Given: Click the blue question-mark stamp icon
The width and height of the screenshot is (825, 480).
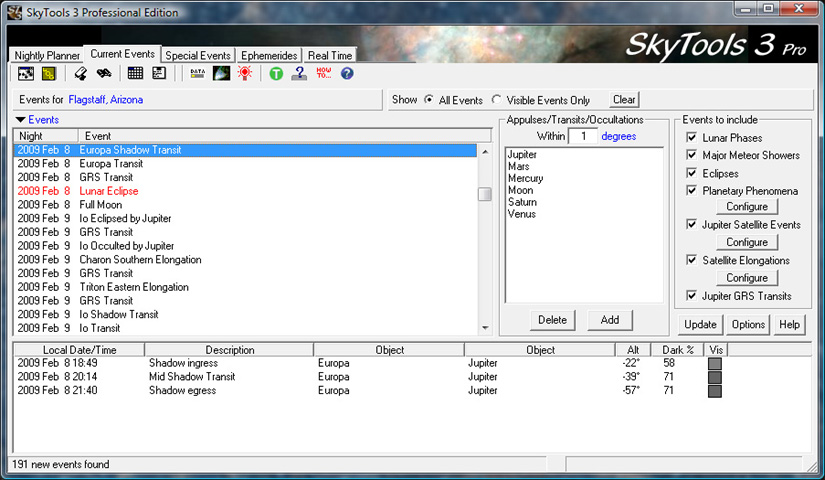Looking at the screenshot, I should pyautogui.click(x=299, y=74).
